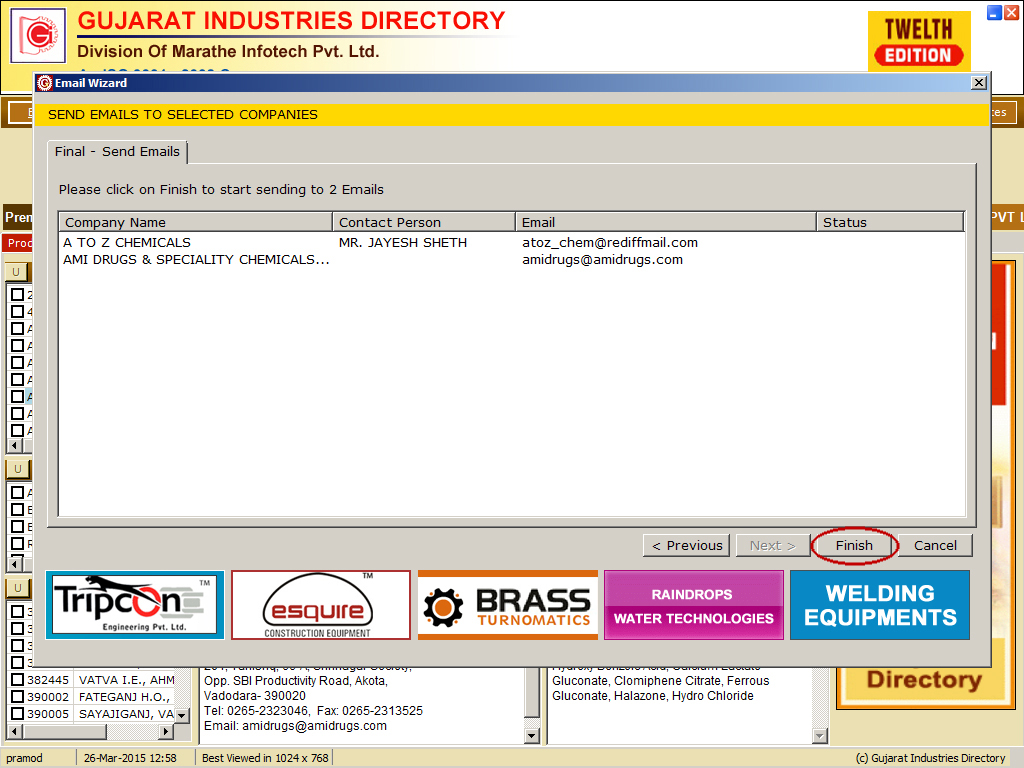Click the Contact Person column header
This screenshot has height=768, width=1024.
tap(424, 222)
